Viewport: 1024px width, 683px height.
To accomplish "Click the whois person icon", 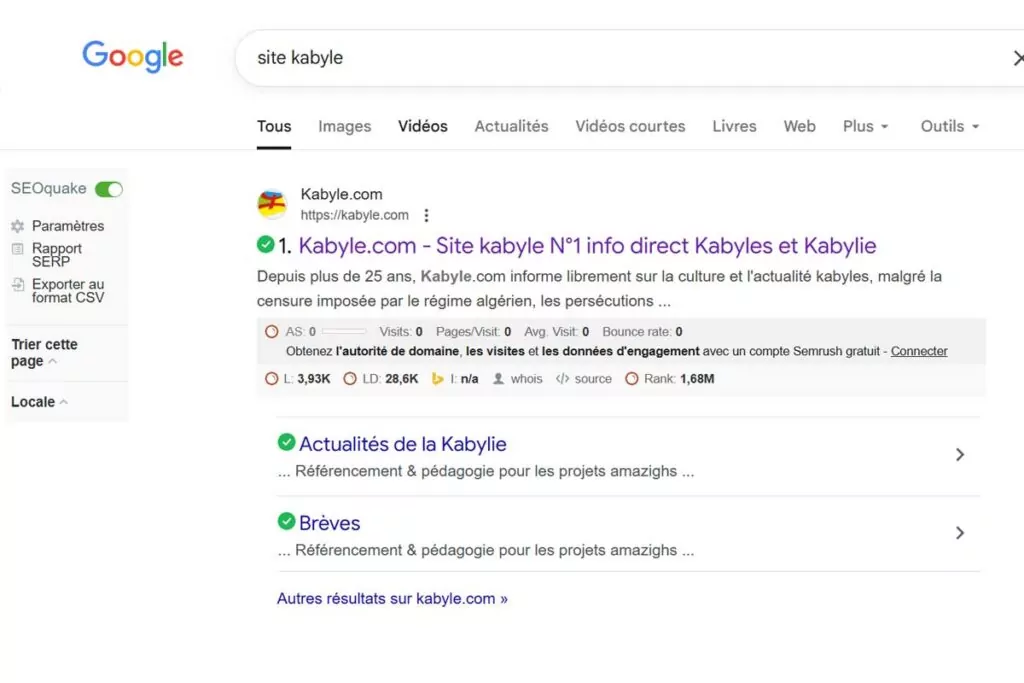I will tap(498, 379).
